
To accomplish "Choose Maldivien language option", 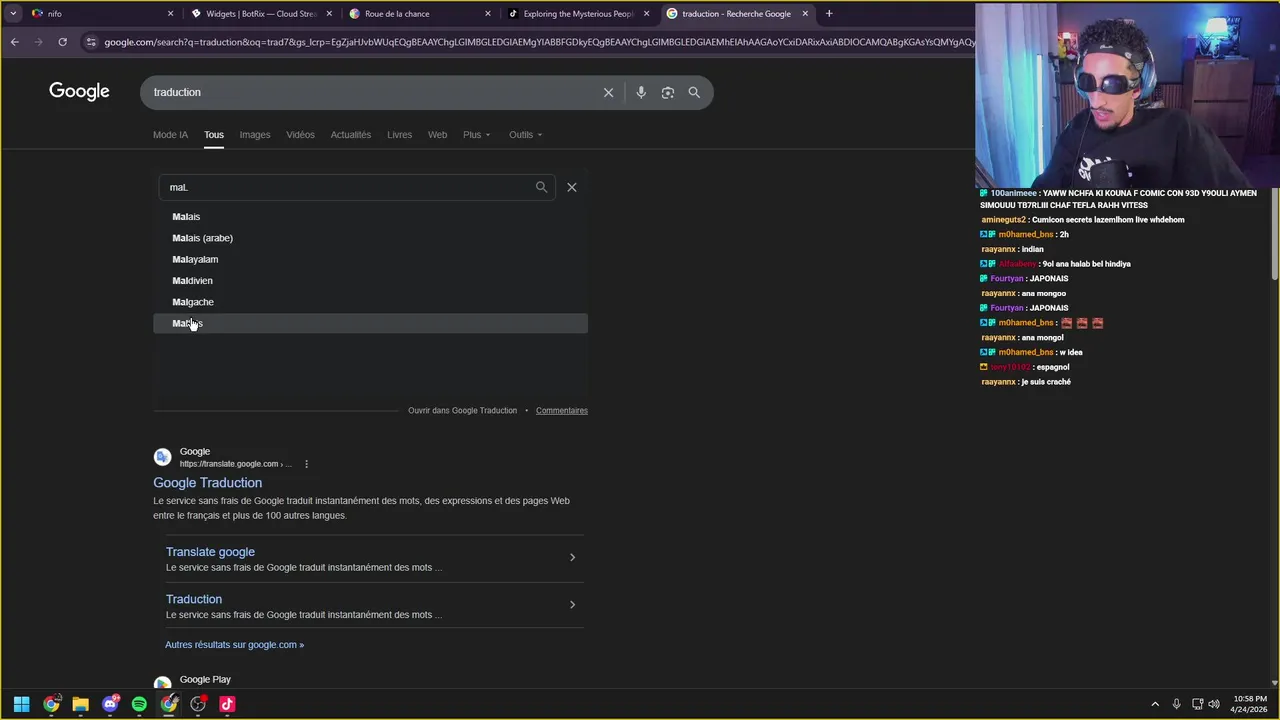I will tap(370, 281).
